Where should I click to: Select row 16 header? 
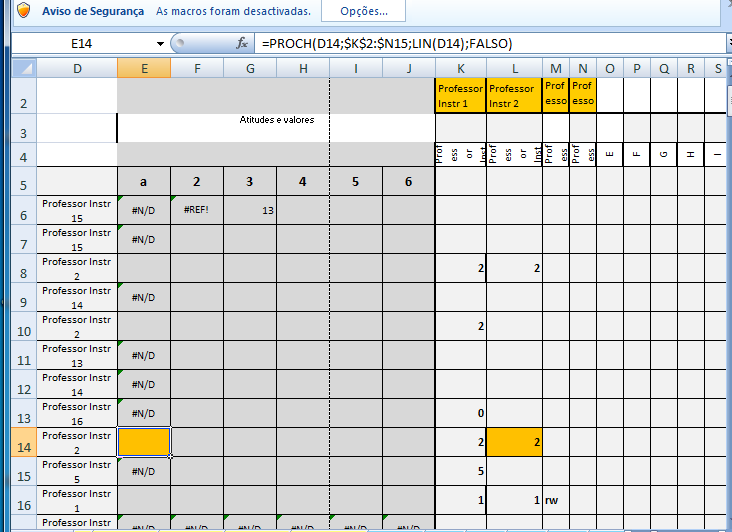click(24, 500)
